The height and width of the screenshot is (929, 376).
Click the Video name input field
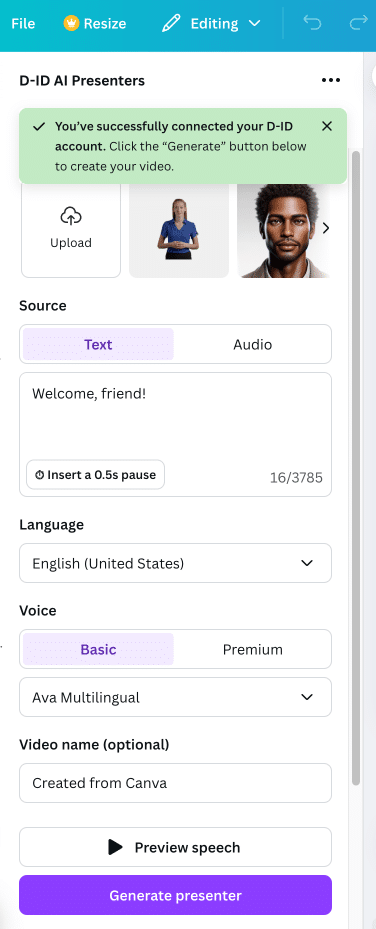pyautogui.click(x=175, y=783)
